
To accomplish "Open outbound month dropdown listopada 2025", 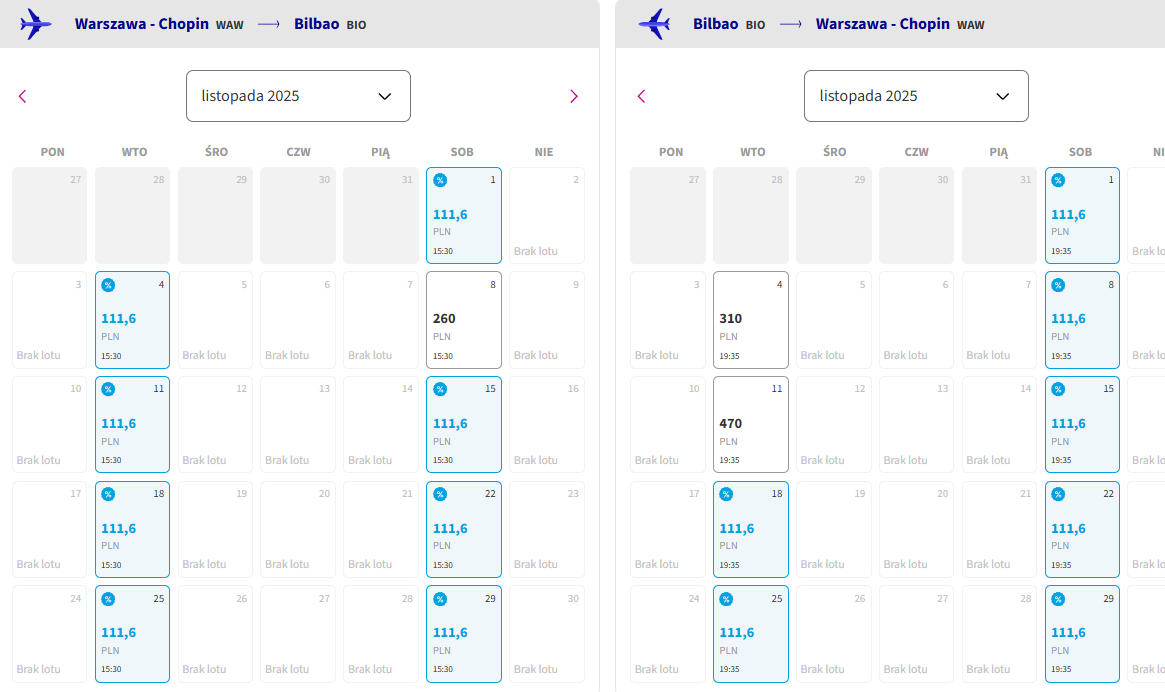I will [x=298, y=96].
